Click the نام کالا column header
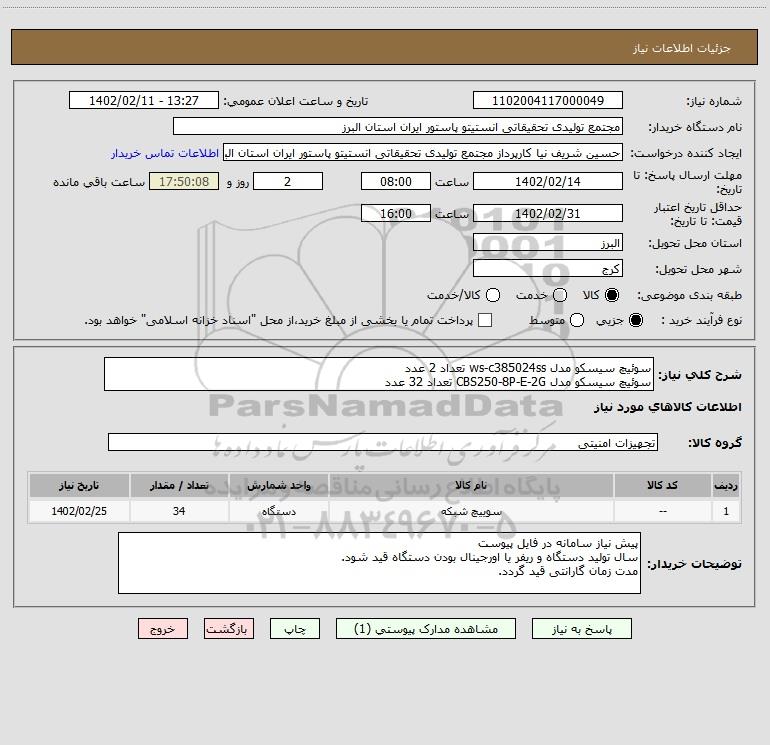This screenshot has height=745, width=770. (x=471, y=485)
